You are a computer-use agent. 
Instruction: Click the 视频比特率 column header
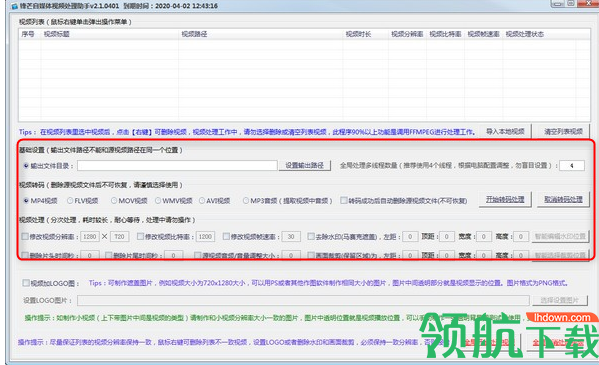445,34
